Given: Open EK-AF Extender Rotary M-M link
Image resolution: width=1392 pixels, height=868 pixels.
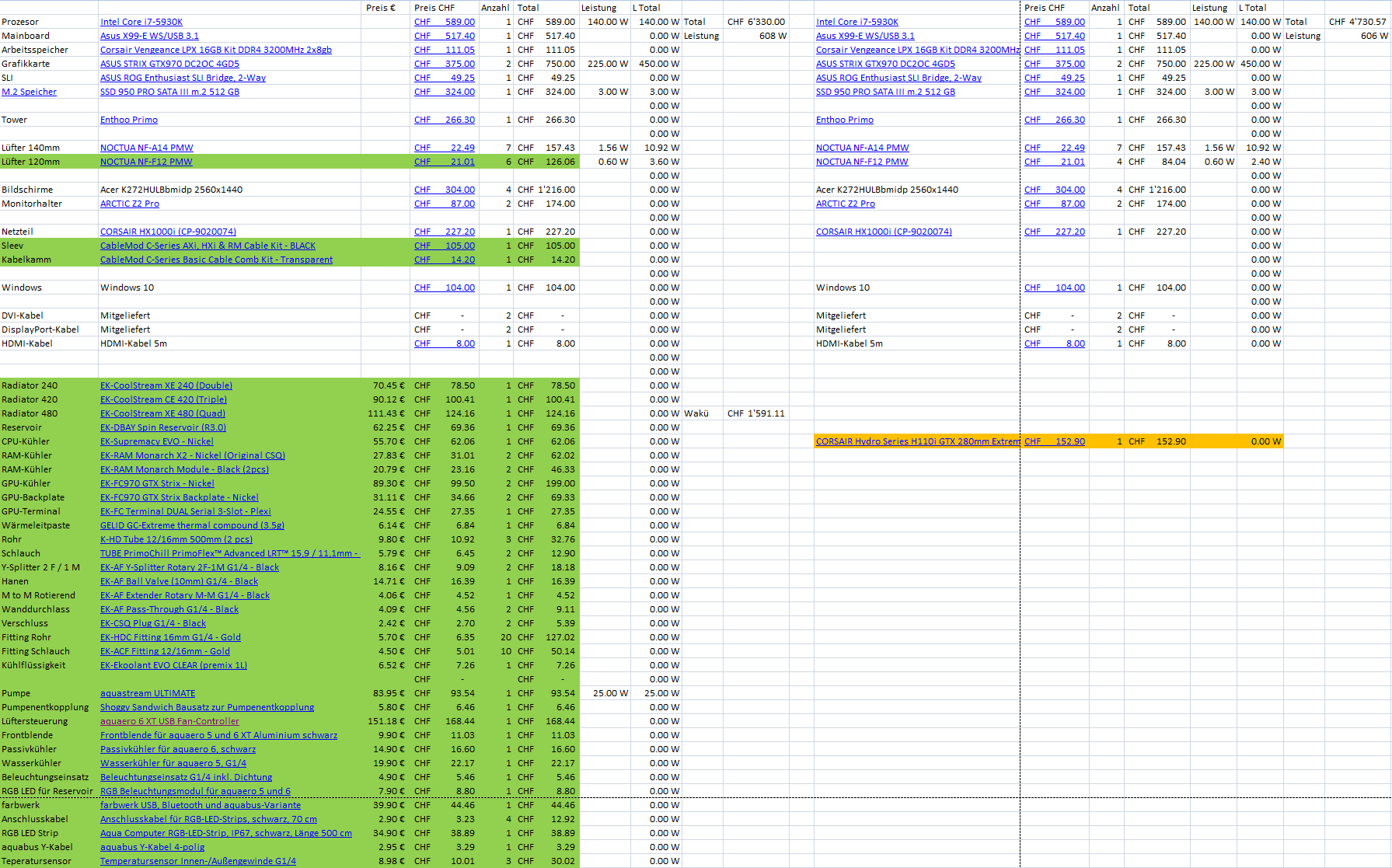Looking at the screenshot, I should (185, 595).
